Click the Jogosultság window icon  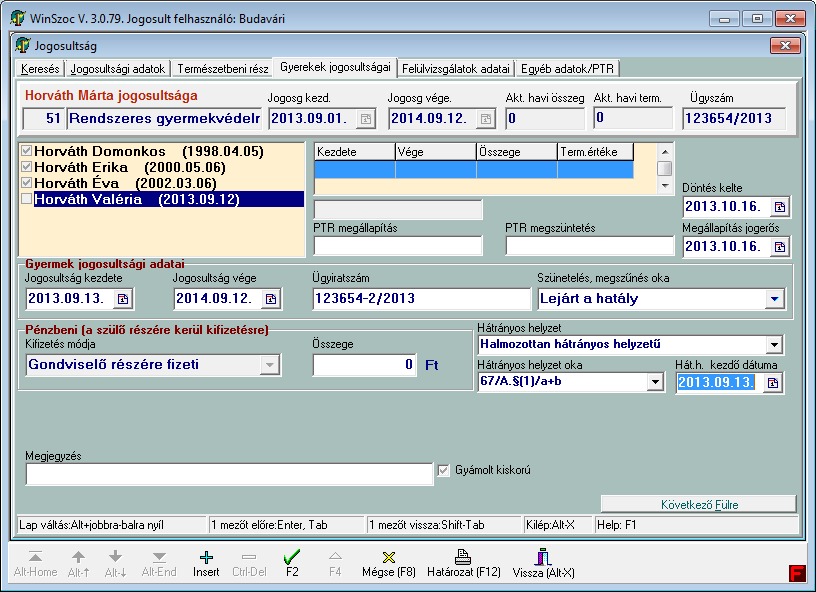coord(22,45)
